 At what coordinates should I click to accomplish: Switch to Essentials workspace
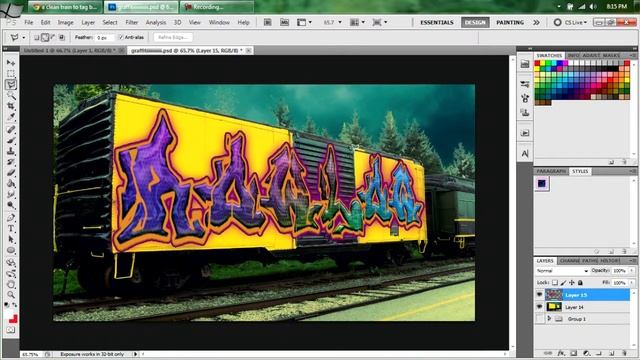click(x=437, y=22)
